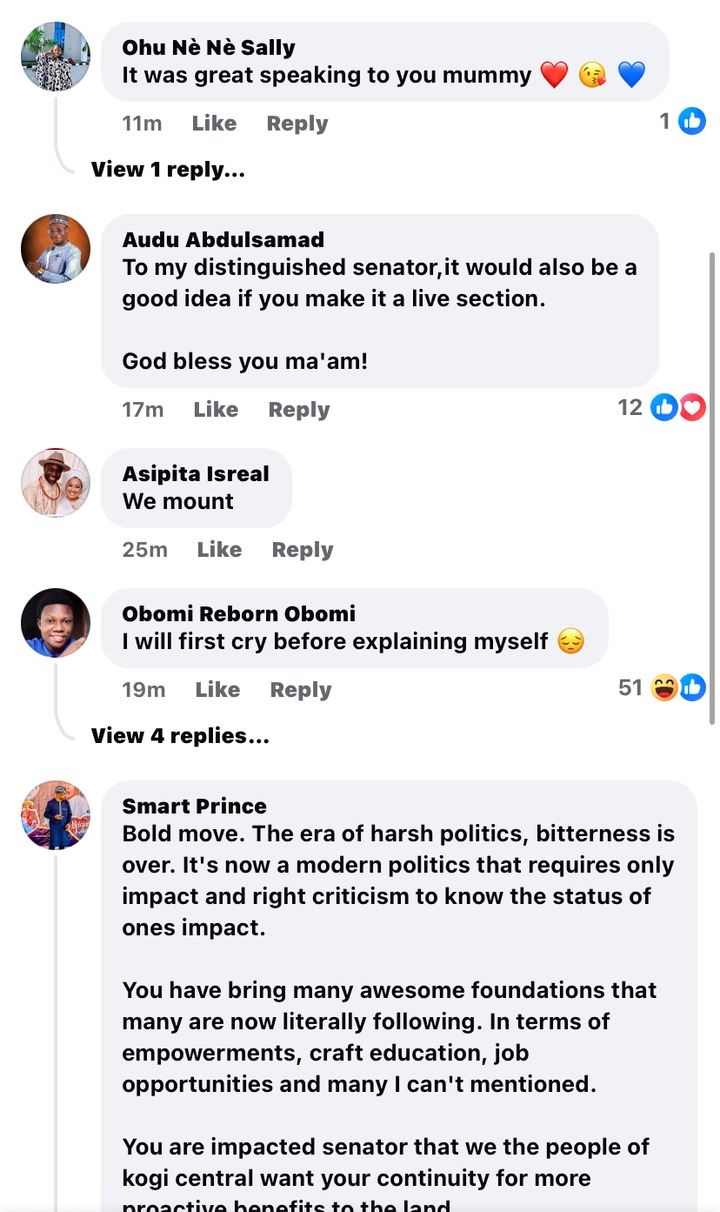Open Audu Abdulsamad's profile avatar
720x1212 pixels.
[56, 249]
